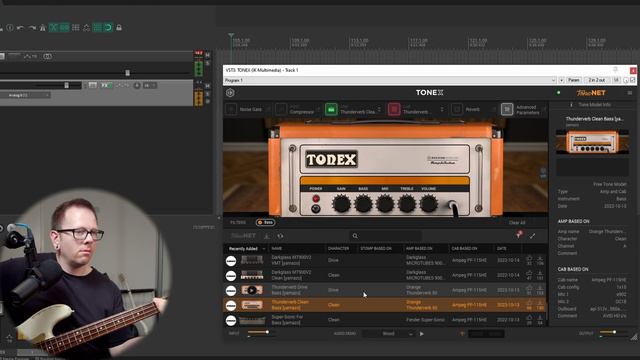Click the amp thumbnail in Tone Model Info
This screenshot has height=360, width=640.
[592, 141]
